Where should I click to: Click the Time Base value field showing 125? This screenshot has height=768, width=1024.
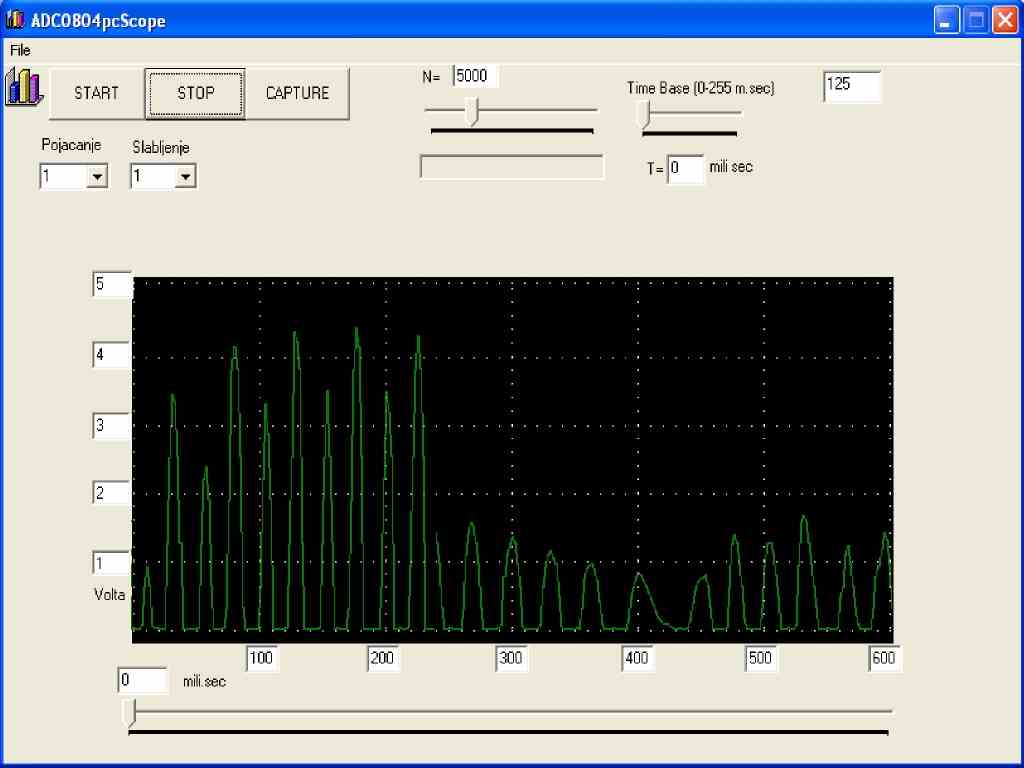852,86
